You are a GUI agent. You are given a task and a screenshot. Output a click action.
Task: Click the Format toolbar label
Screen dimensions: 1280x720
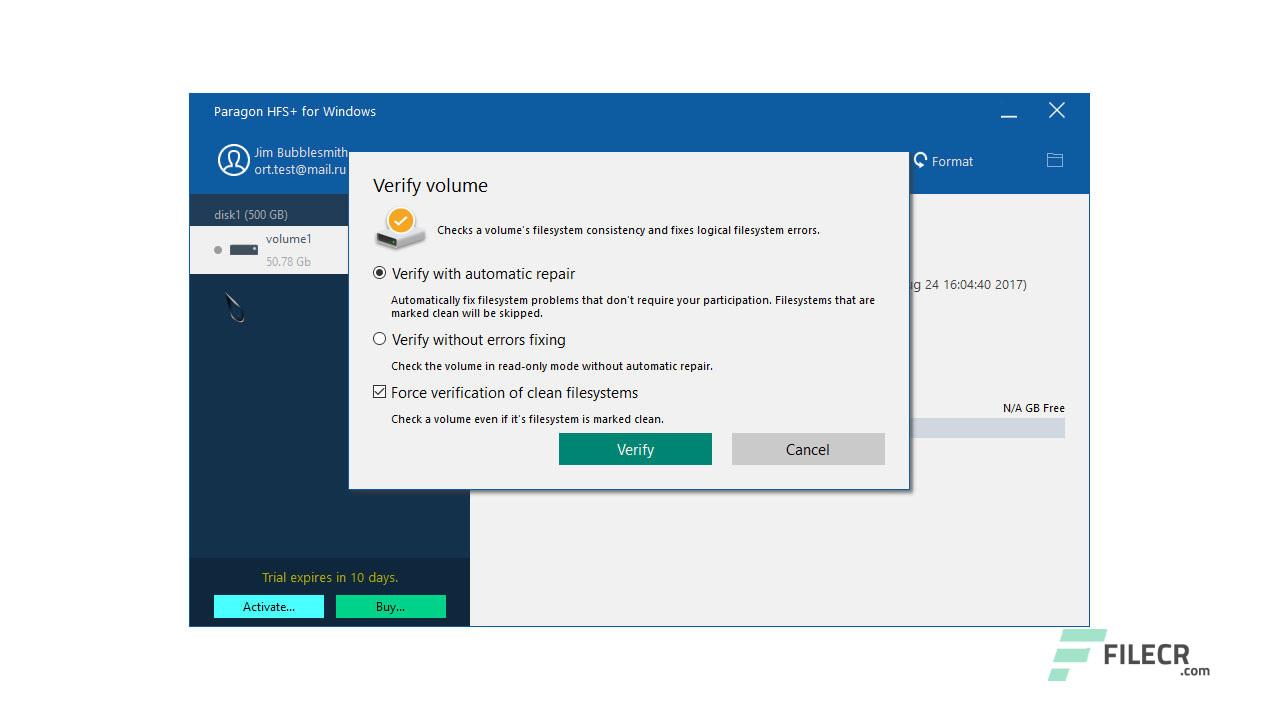point(952,161)
